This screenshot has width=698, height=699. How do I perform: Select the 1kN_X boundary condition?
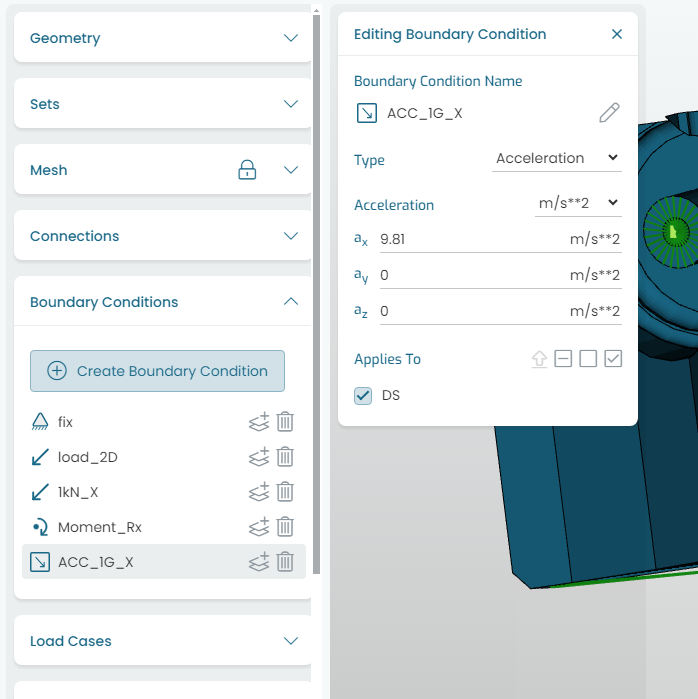[78, 492]
